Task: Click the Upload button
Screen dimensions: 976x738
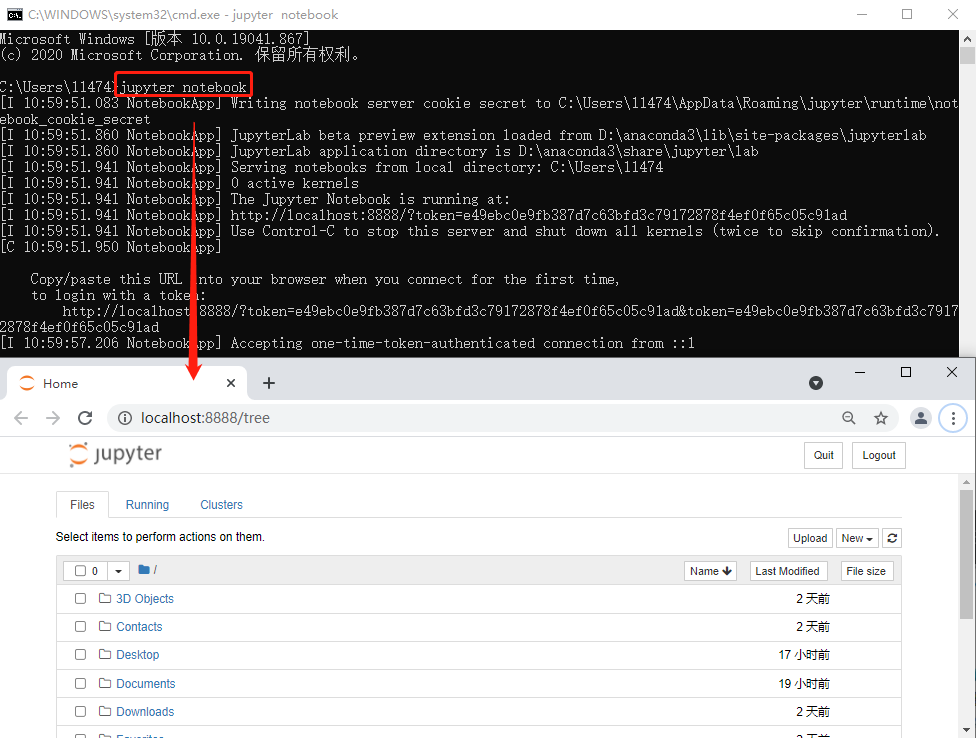Action: (810, 538)
